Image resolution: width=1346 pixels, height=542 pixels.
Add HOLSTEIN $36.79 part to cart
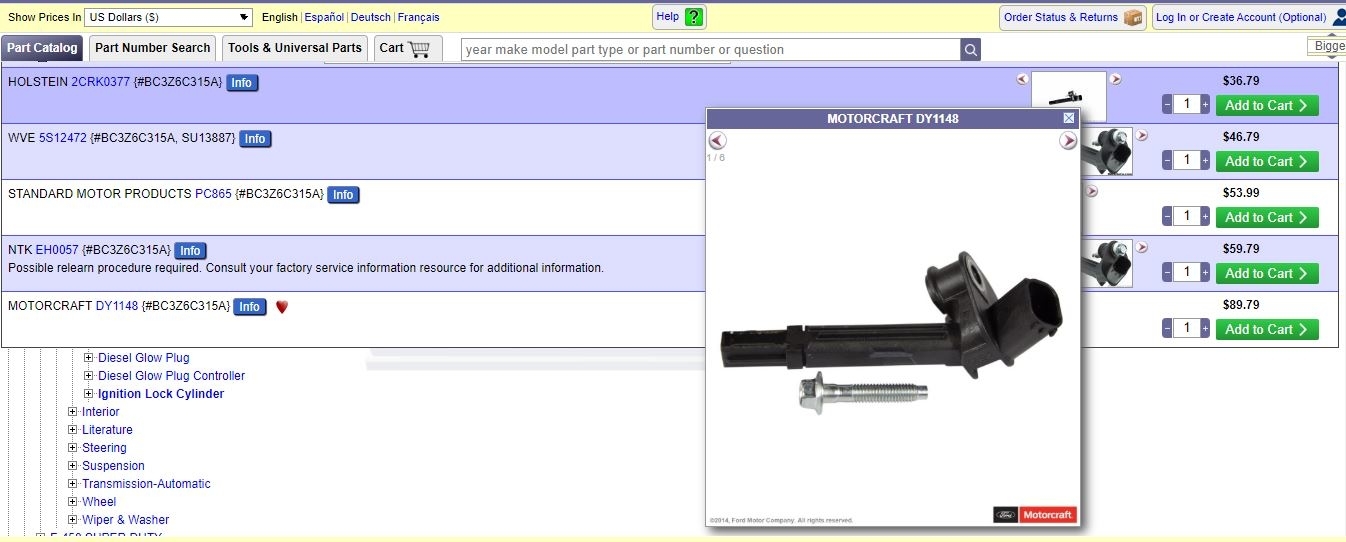[1267, 105]
